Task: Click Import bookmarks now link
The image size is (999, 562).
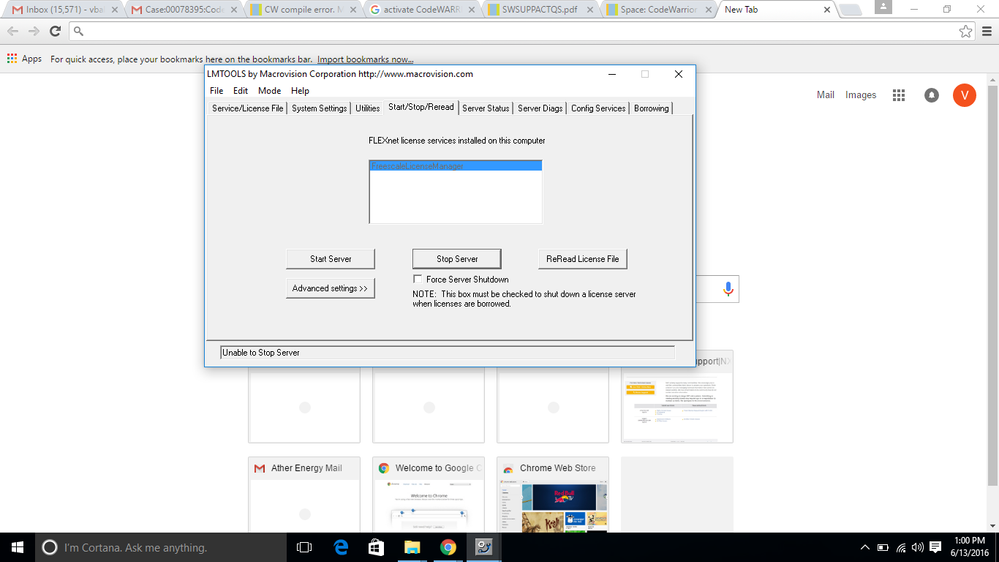Action: tap(365, 59)
